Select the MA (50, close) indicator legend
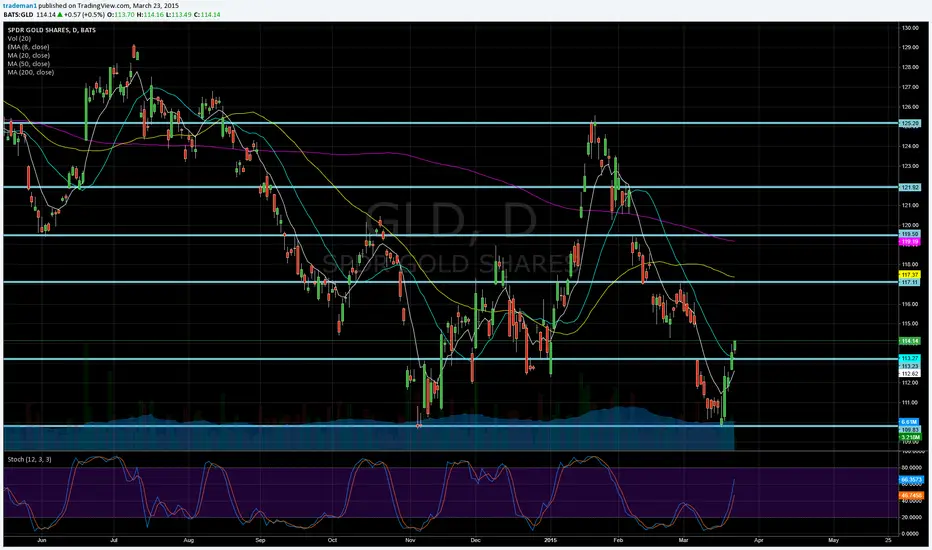The image size is (932, 550). click(x=29, y=64)
